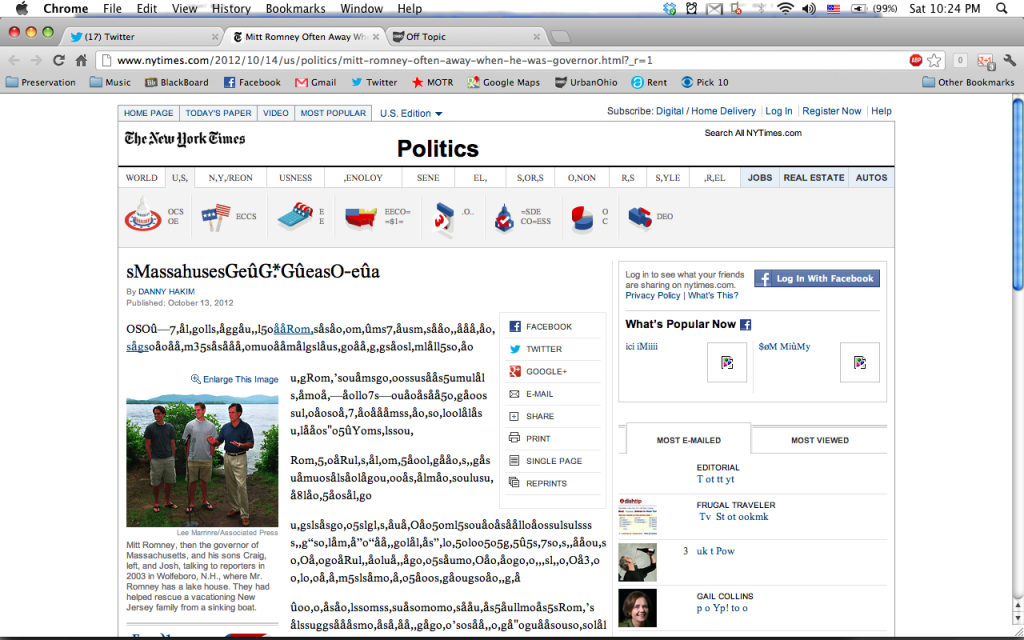Click the Help link at top right
This screenshot has width=1024, height=640.
pos(881,111)
